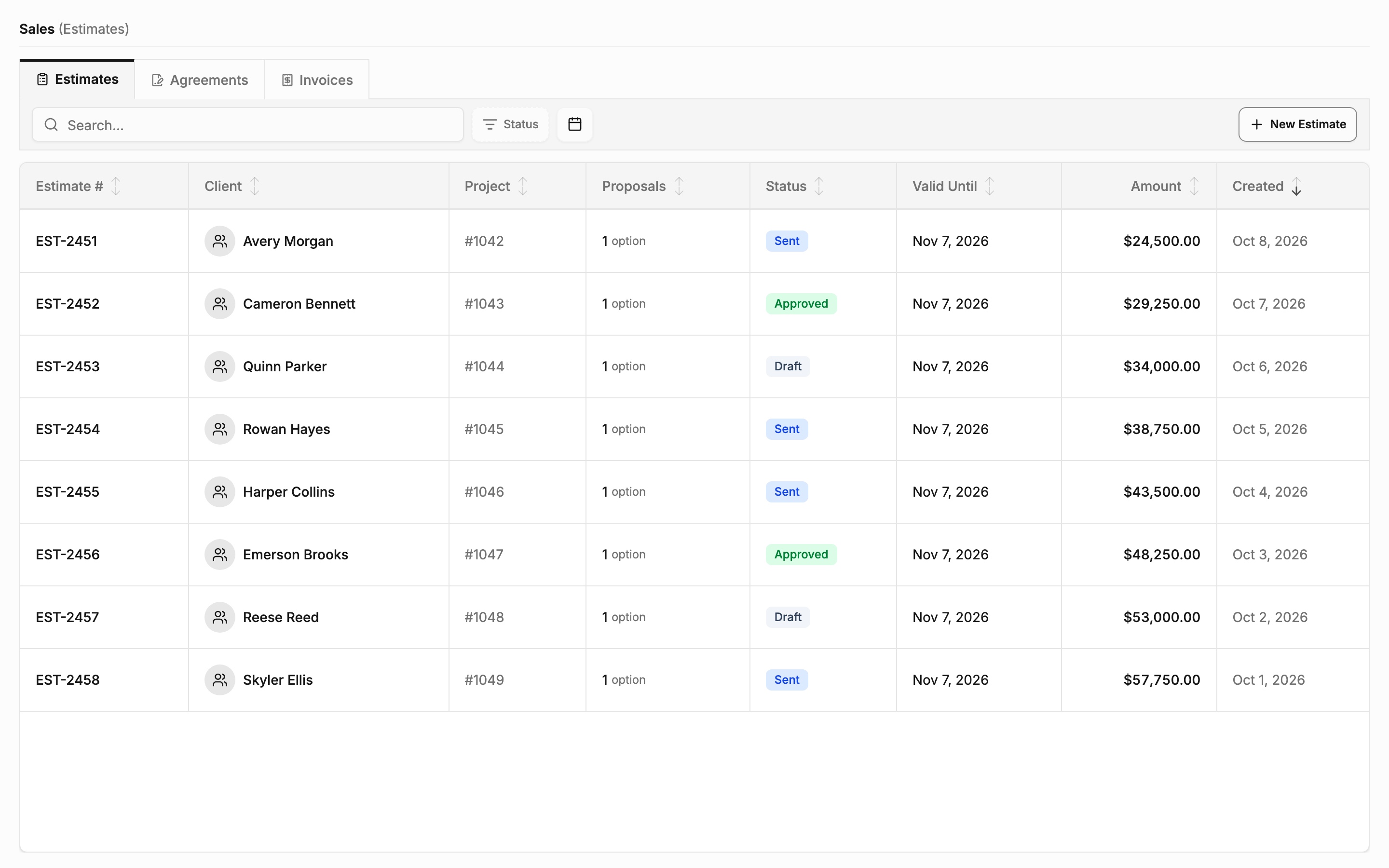Sort by Client column arrows
Screen dimensions: 1389x868
tap(255, 186)
